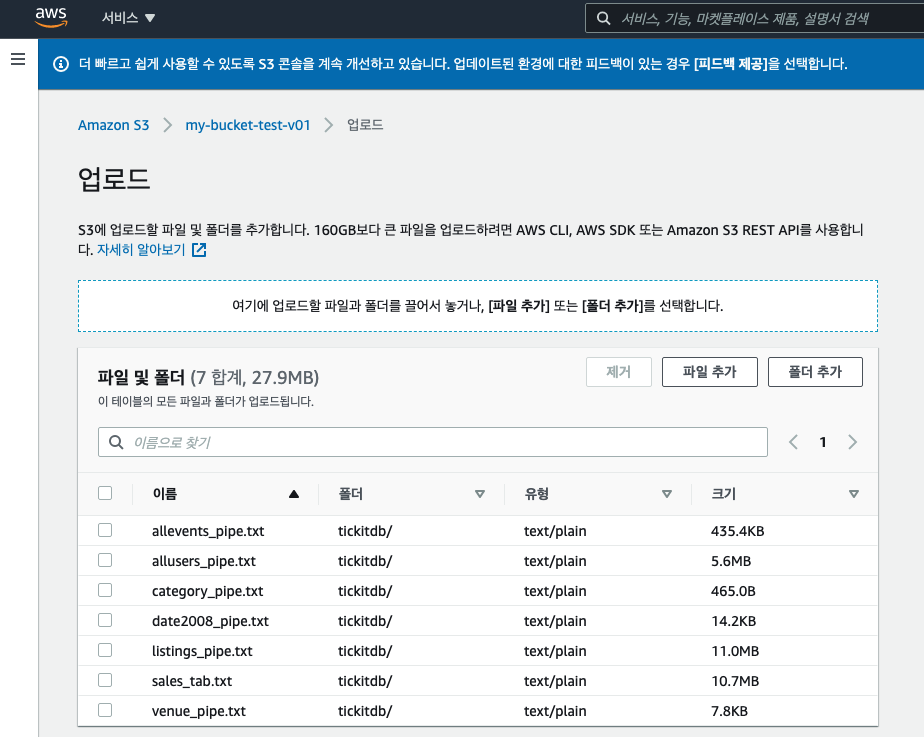Click the 폴더 추가 add folder button
924x737 pixels.
[815, 372]
